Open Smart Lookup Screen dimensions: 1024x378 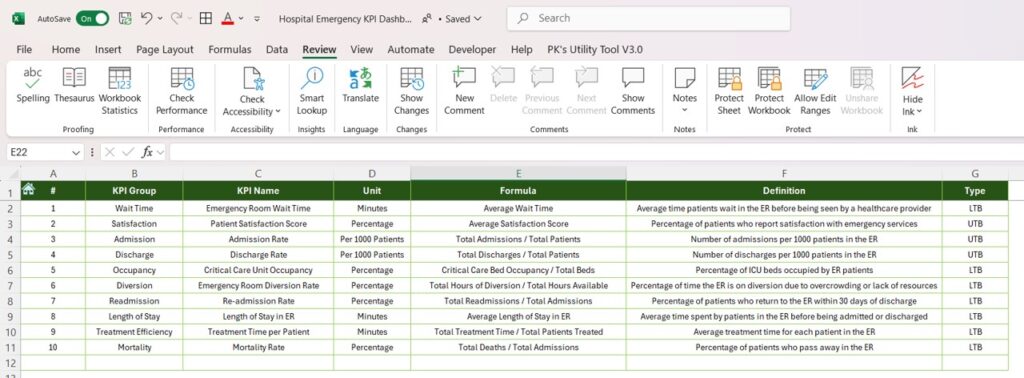coord(312,91)
